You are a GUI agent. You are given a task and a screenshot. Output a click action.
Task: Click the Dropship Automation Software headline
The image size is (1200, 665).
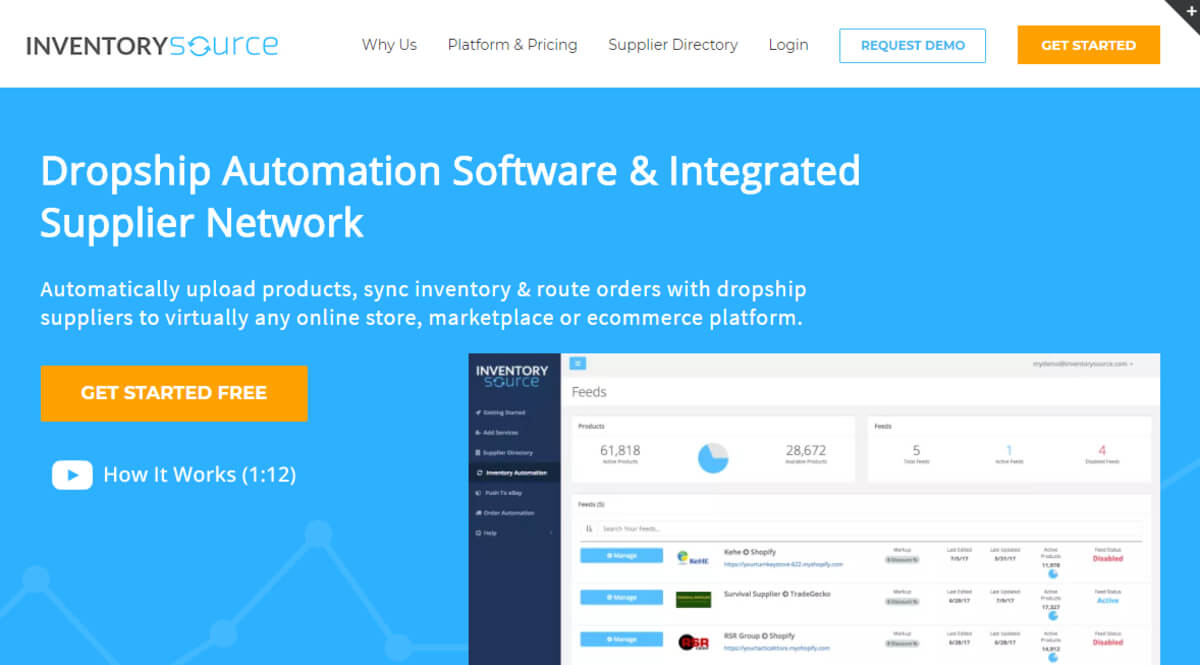coord(450,197)
